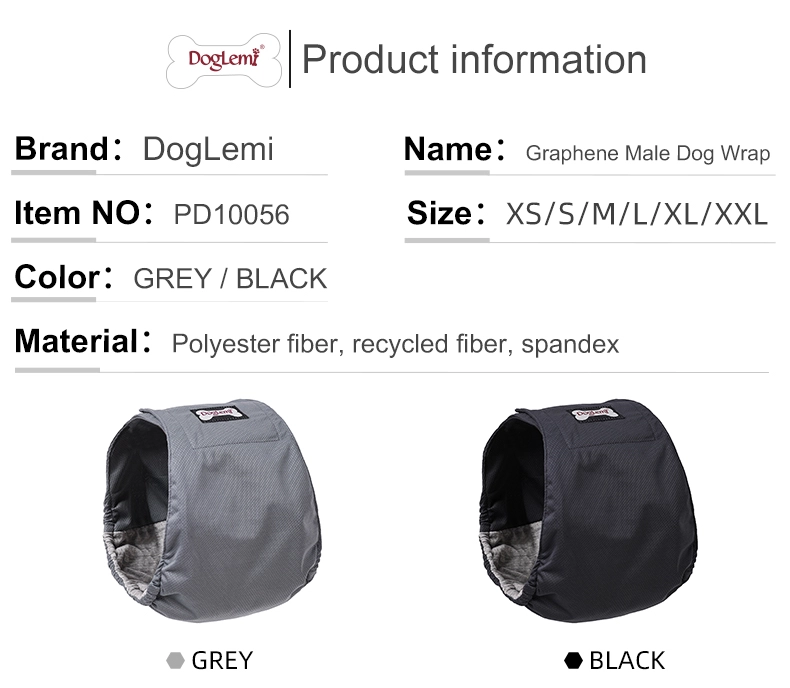
Task: Click the BLACK caption below product
Action: [x=627, y=660]
